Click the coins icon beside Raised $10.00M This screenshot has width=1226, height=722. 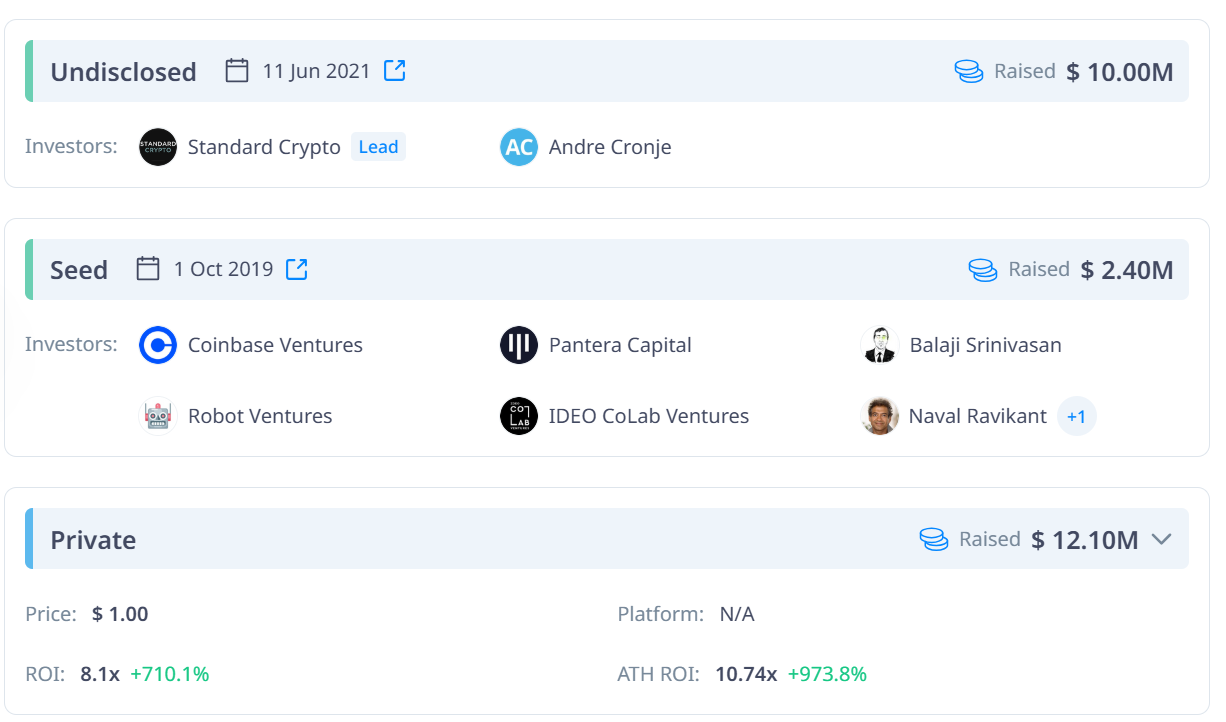(968, 71)
